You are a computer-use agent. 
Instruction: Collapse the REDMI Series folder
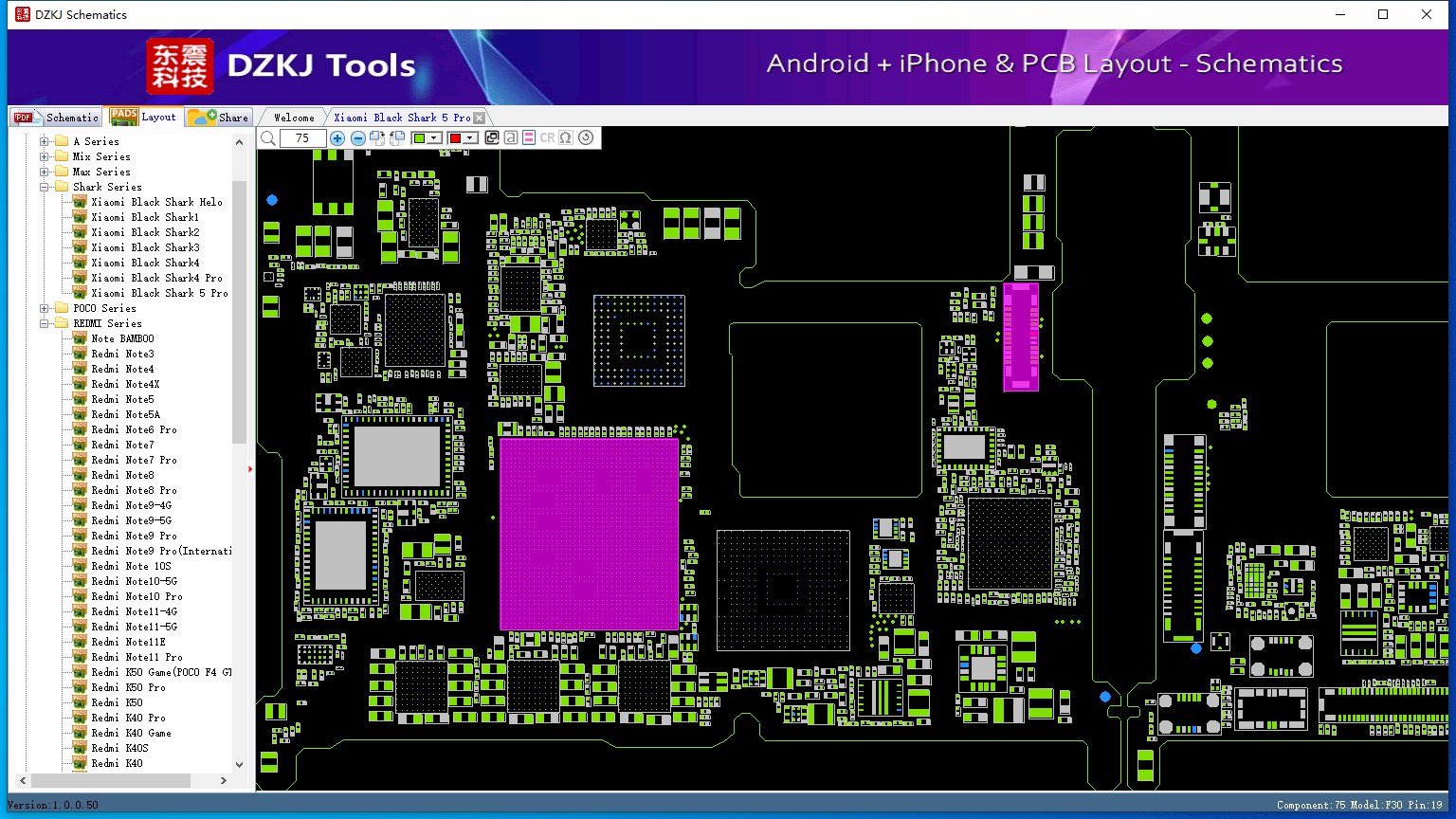click(x=44, y=323)
